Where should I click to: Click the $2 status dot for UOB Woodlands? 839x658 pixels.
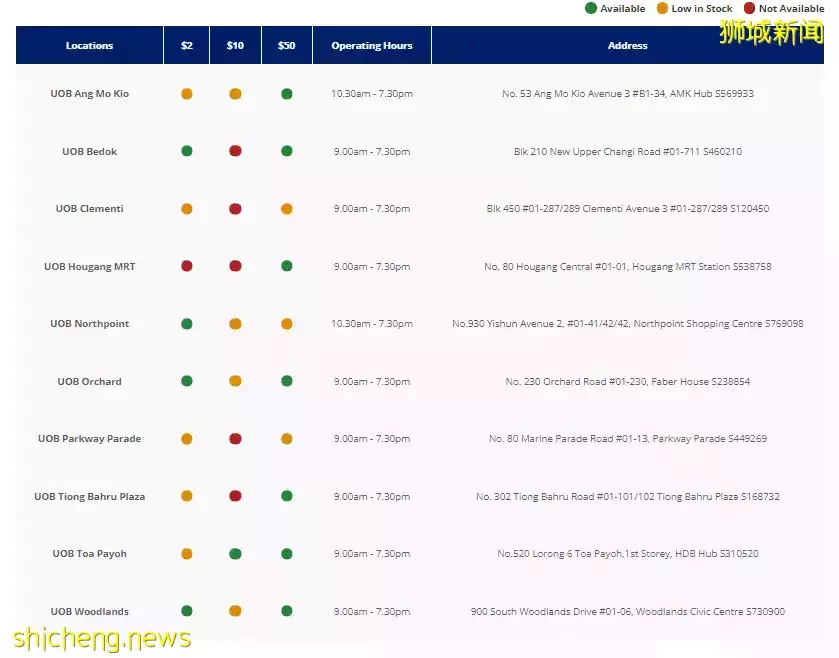[x=187, y=611]
